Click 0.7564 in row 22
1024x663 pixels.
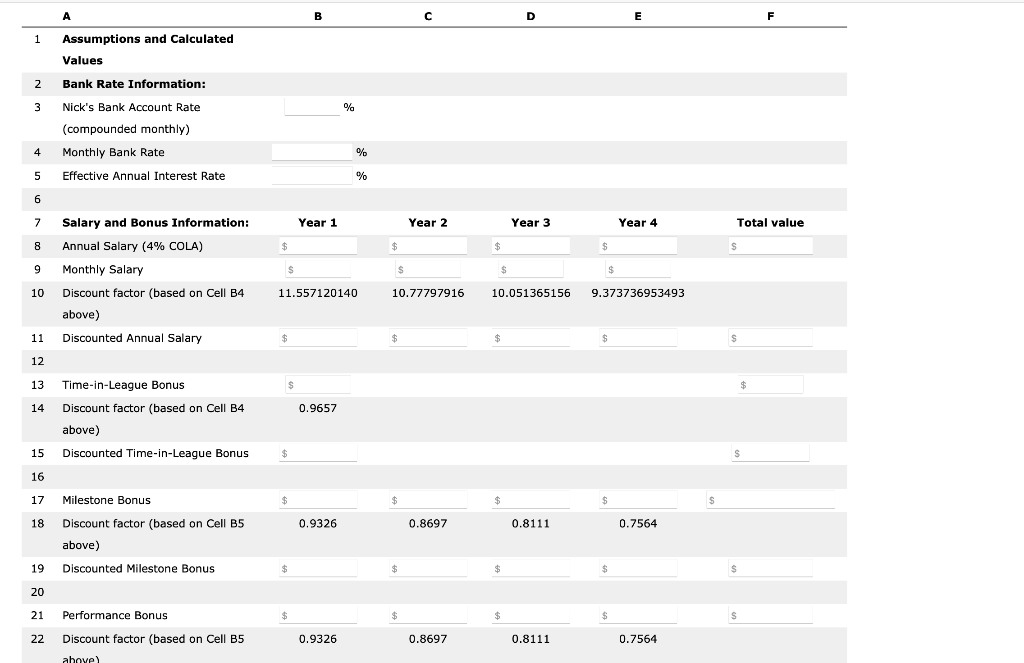[x=638, y=639]
